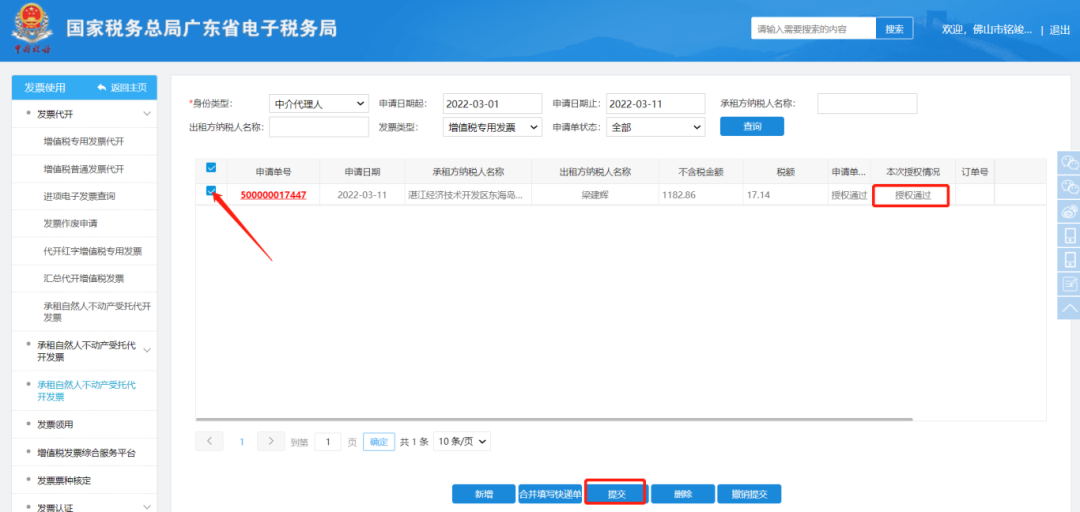Click the 返回主页 return arrow icon
Screen dimensions: 1080x512
[x=102, y=88]
